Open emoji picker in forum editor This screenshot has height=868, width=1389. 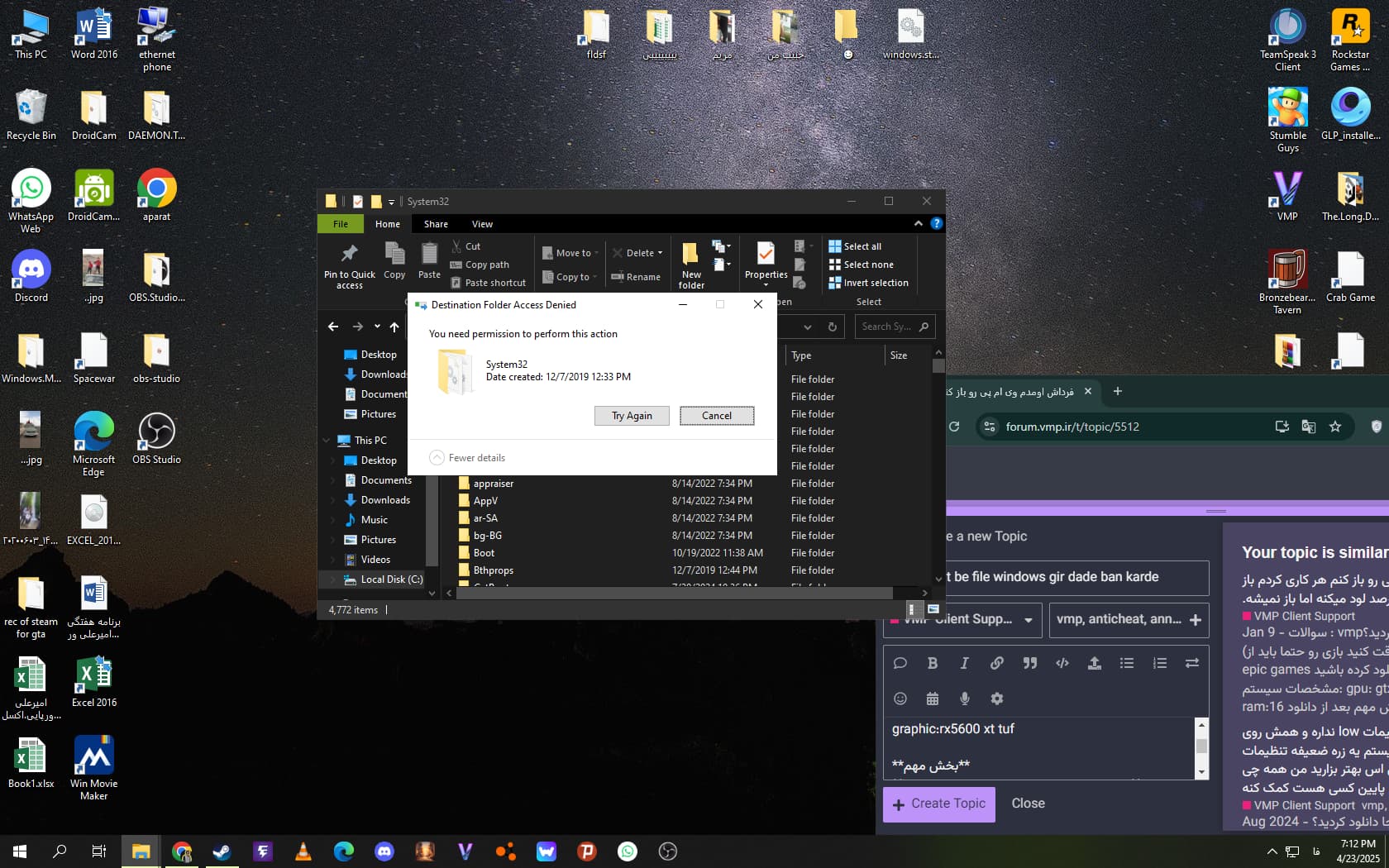[x=900, y=699]
